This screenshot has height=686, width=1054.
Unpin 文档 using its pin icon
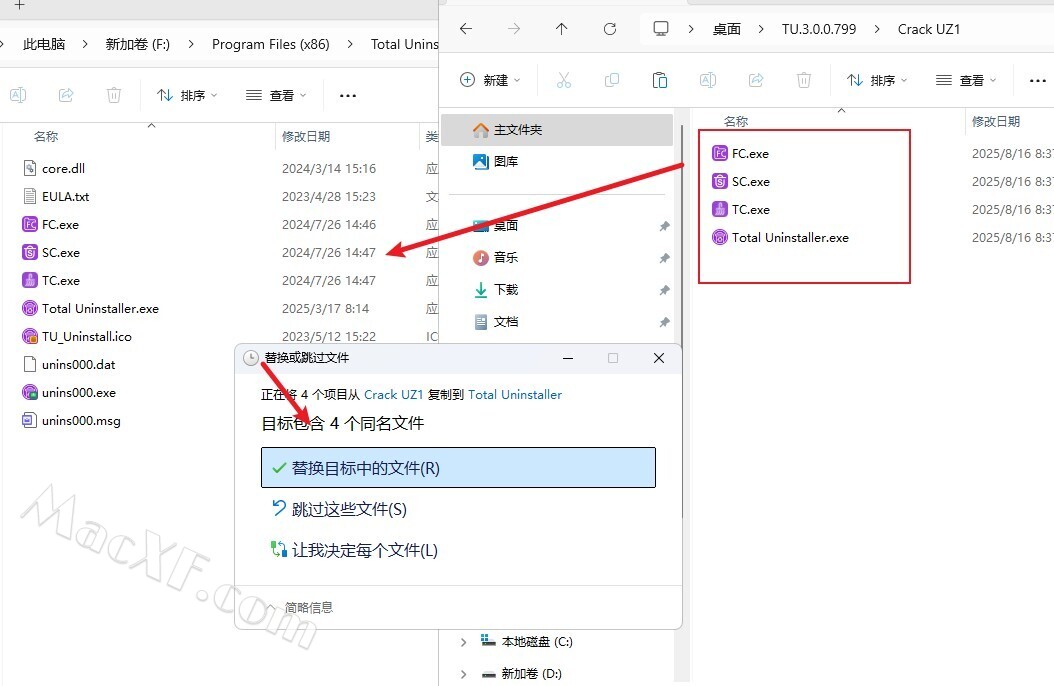[x=664, y=323]
